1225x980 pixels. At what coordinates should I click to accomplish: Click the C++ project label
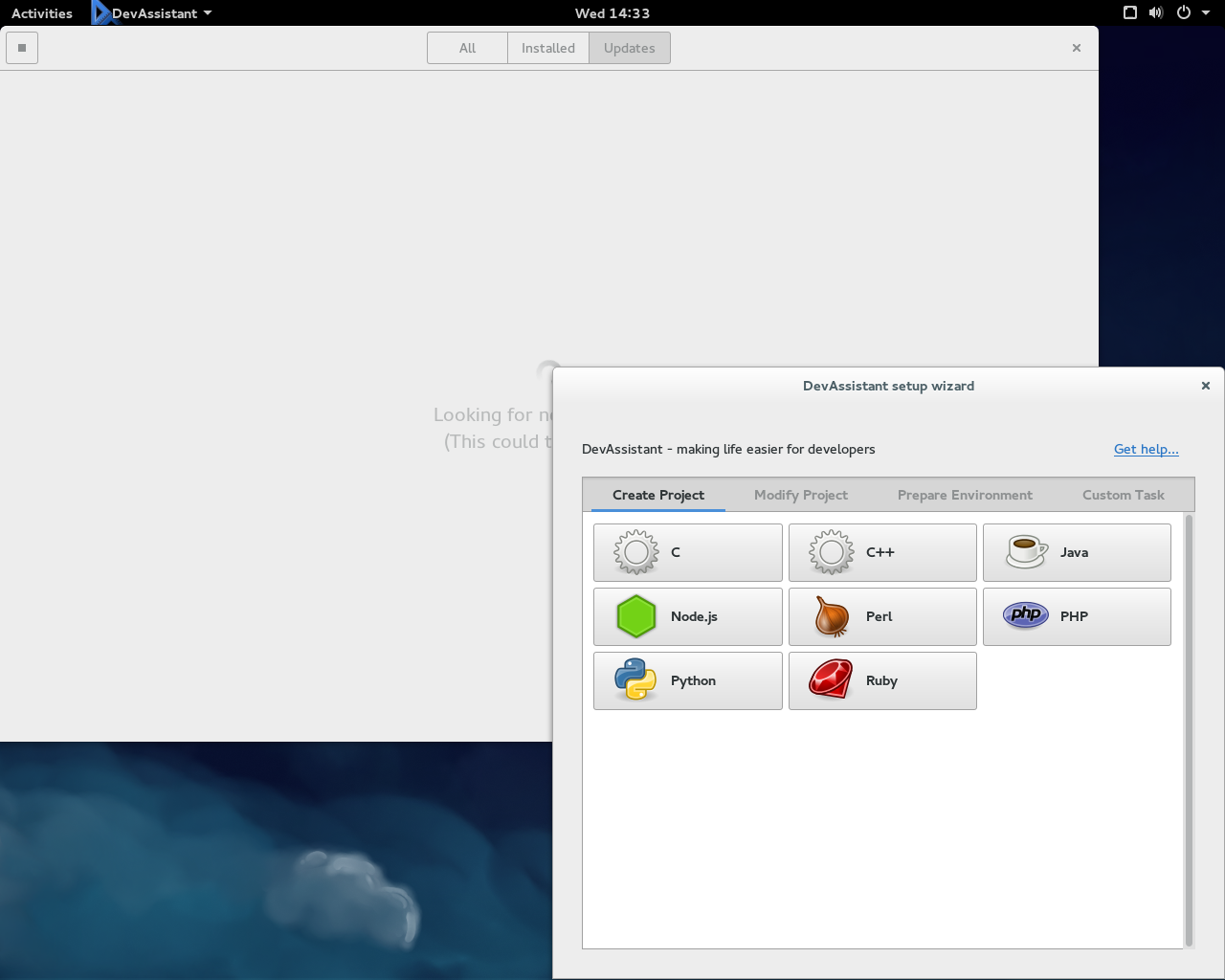point(880,552)
